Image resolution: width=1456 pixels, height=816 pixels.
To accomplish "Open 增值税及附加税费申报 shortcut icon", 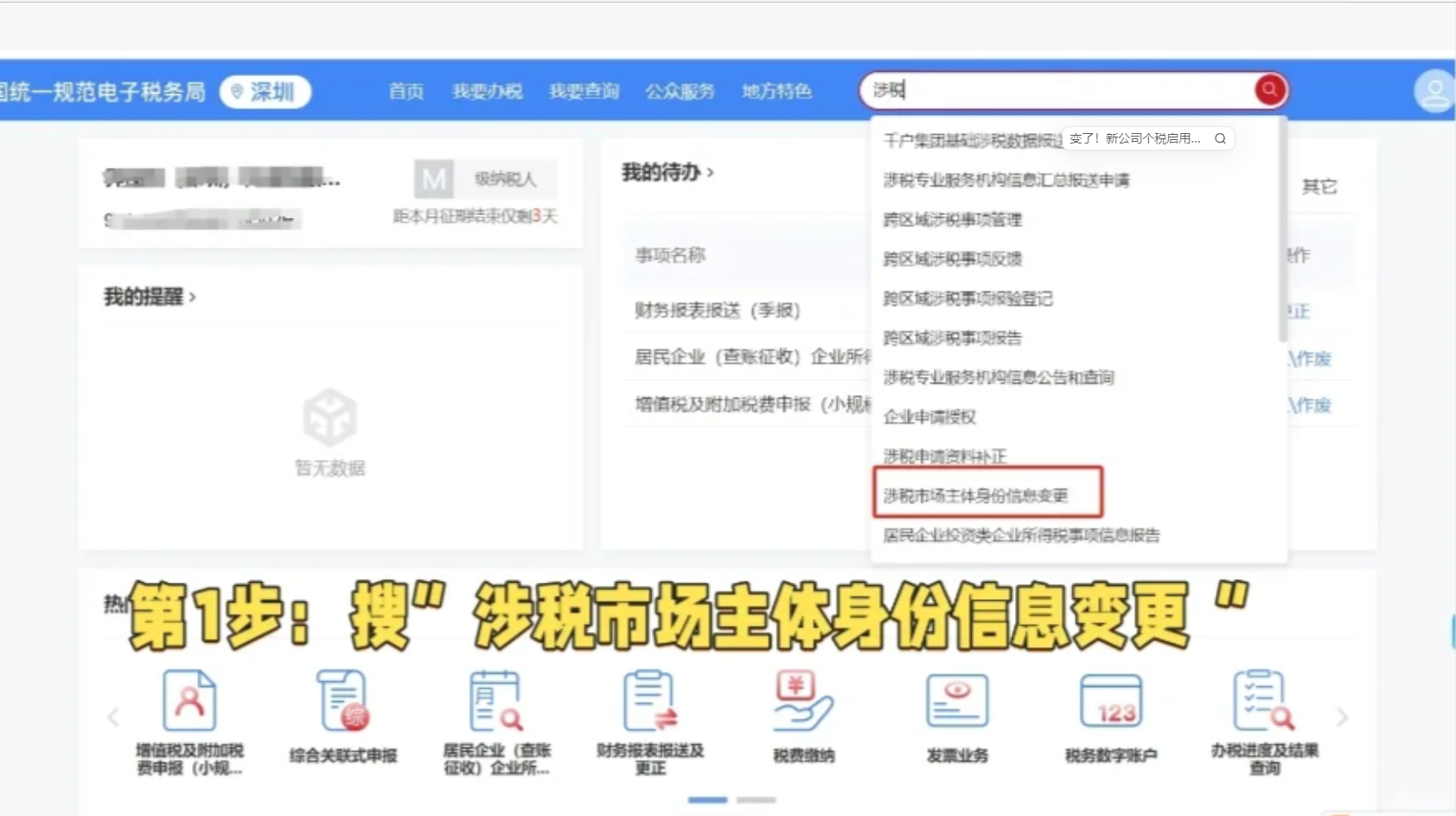I will point(189,701).
